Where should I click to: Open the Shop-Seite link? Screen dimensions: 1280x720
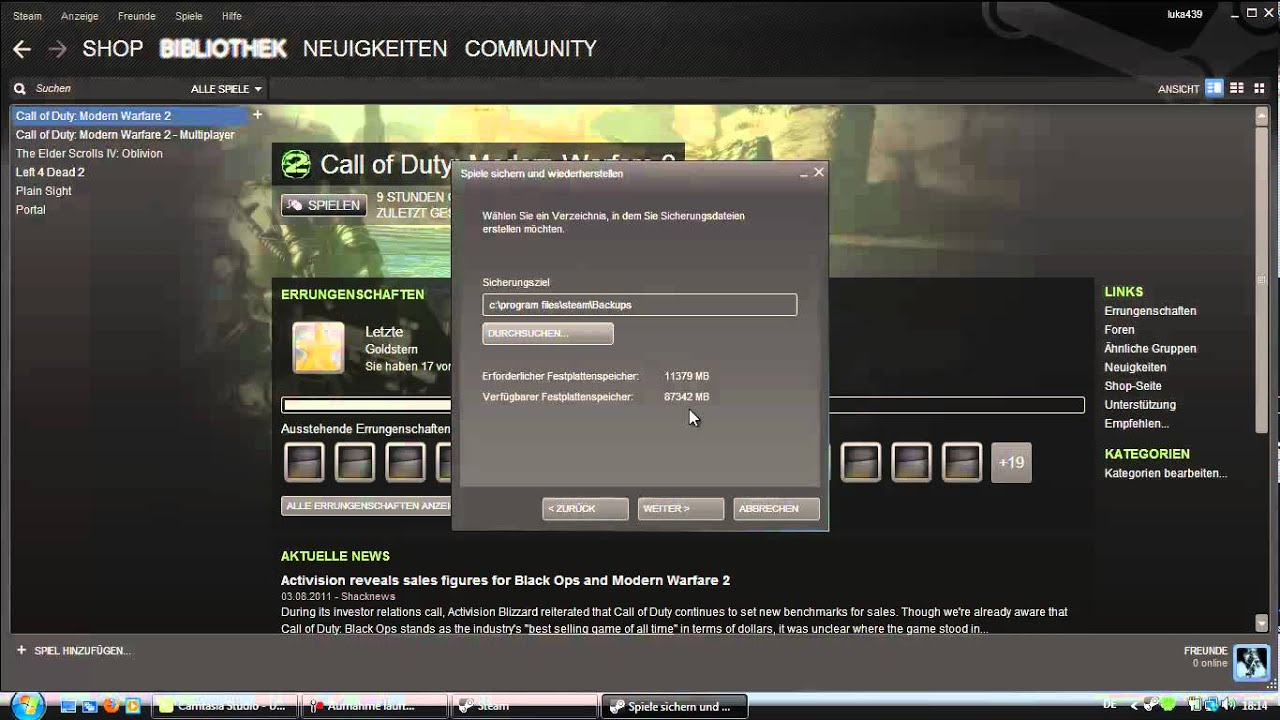[1133, 386]
